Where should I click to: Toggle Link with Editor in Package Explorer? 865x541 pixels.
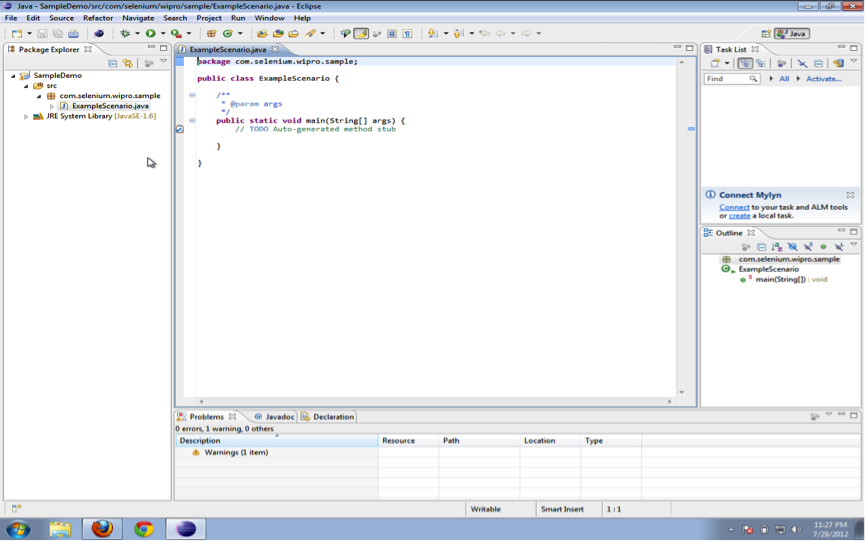128,63
